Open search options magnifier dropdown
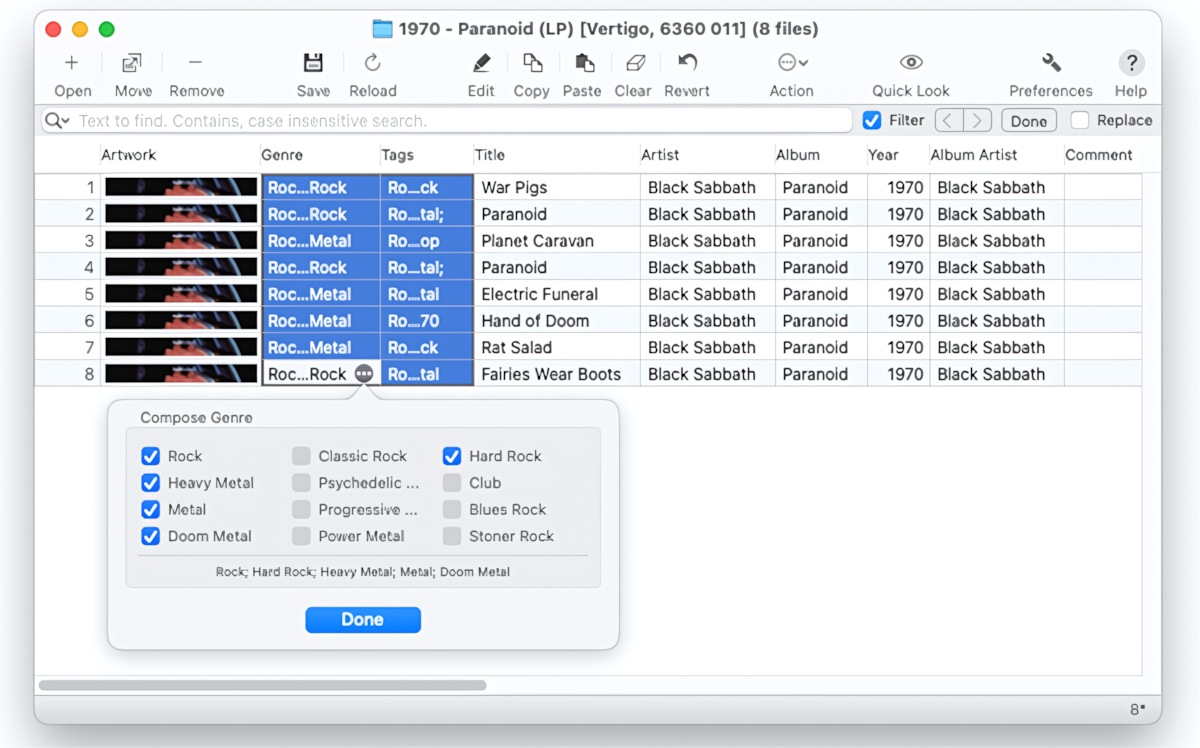The image size is (1200, 748). pyautogui.click(x=57, y=121)
